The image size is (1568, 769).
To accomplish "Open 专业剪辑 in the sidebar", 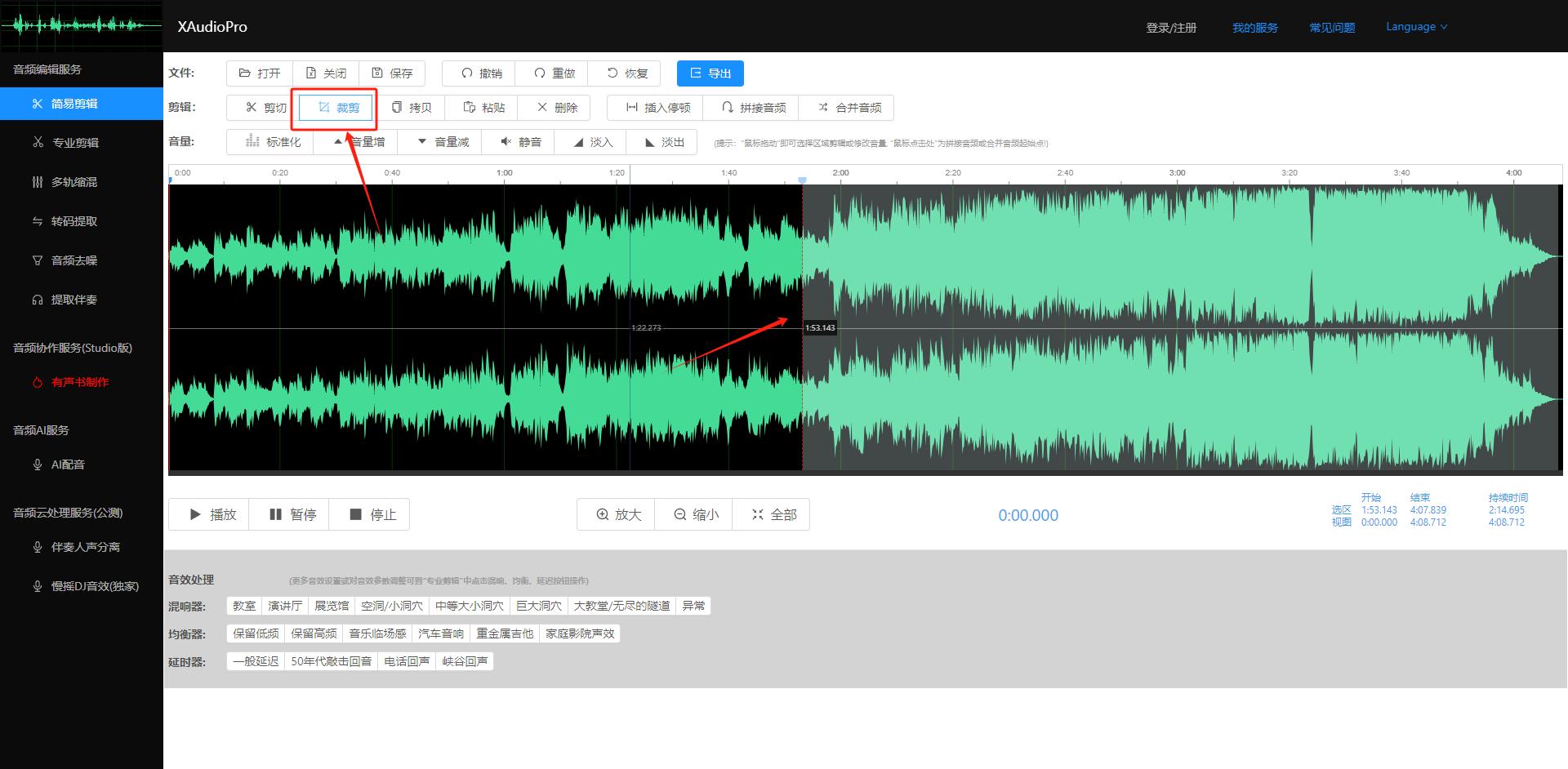I will pos(74,143).
